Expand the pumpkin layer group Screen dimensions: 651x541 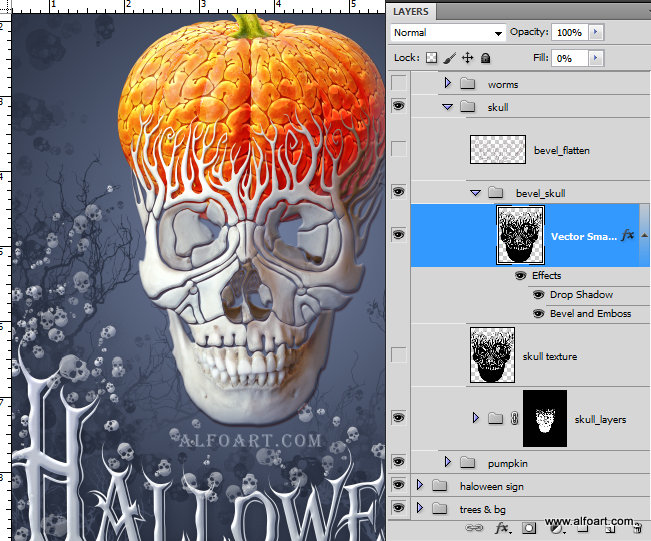447,463
